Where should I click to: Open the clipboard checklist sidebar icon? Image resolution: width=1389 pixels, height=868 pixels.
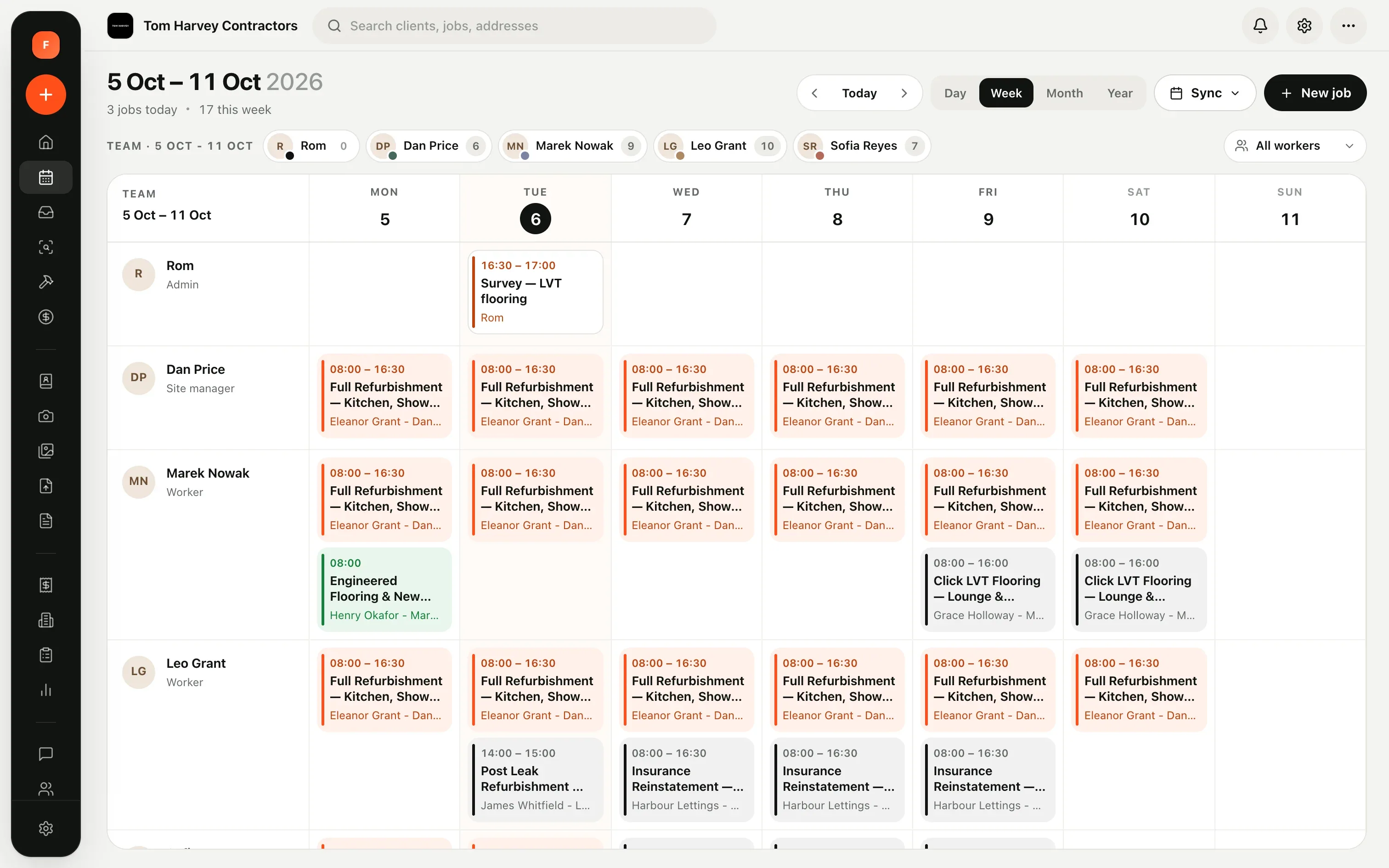[46, 655]
